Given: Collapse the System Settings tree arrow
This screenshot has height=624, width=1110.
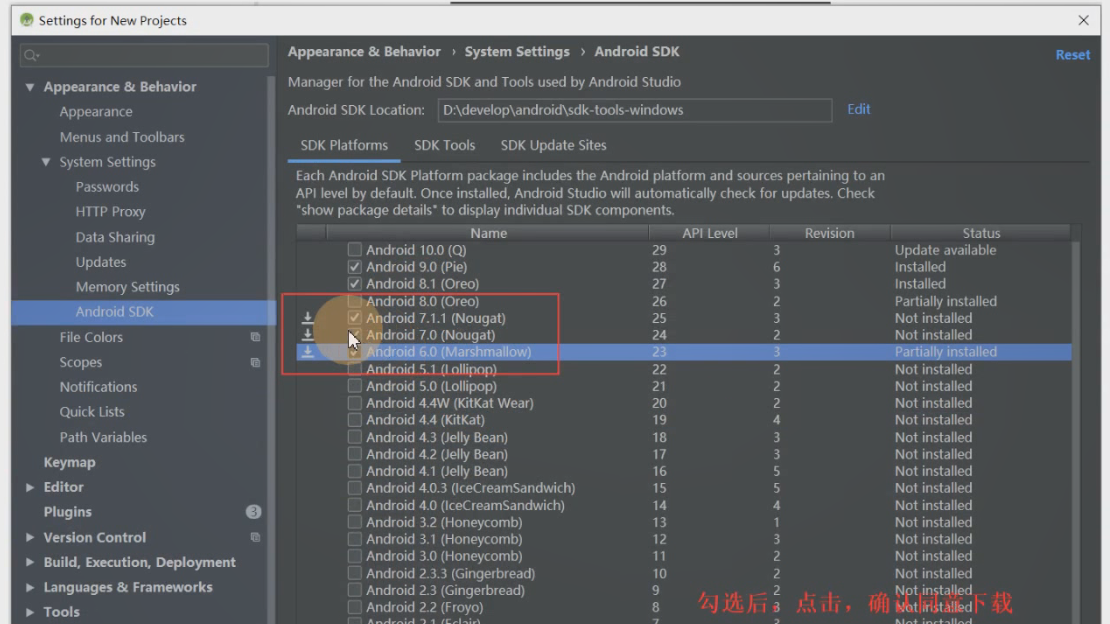Looking at the screenshot, I should (46, 162).
